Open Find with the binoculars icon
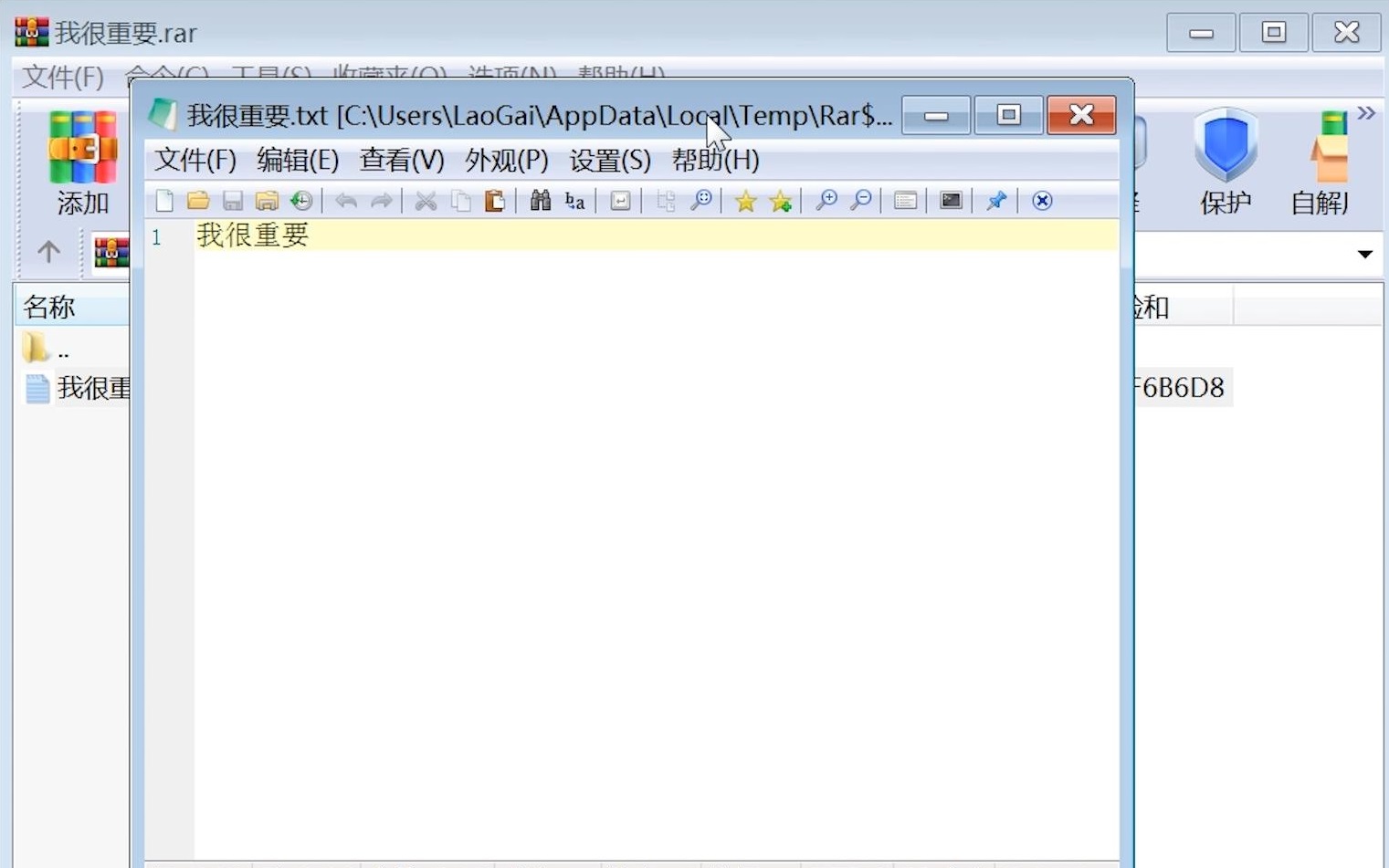 (x=541, y=201)
